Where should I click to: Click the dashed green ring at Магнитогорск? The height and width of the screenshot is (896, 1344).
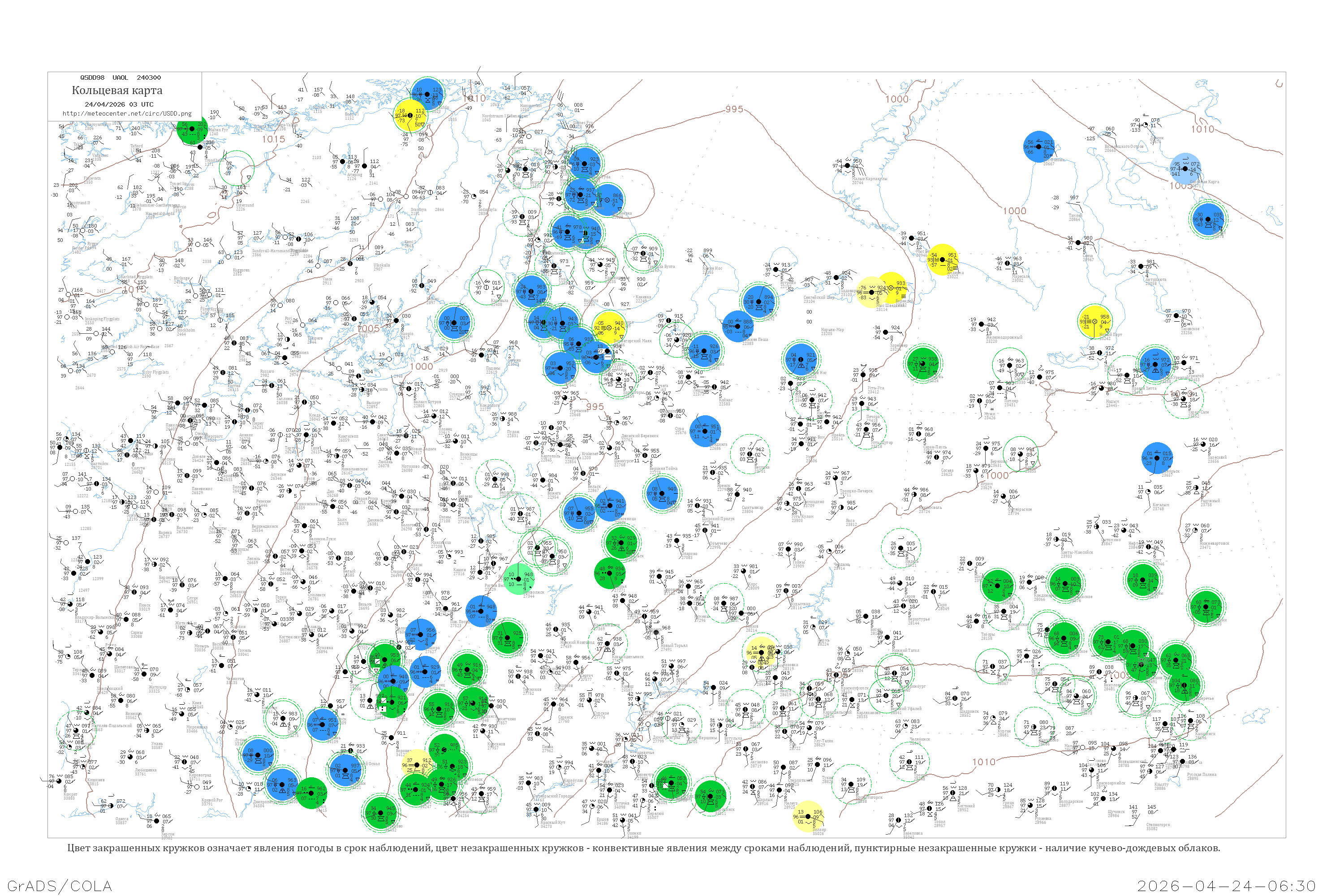[851, 784]
